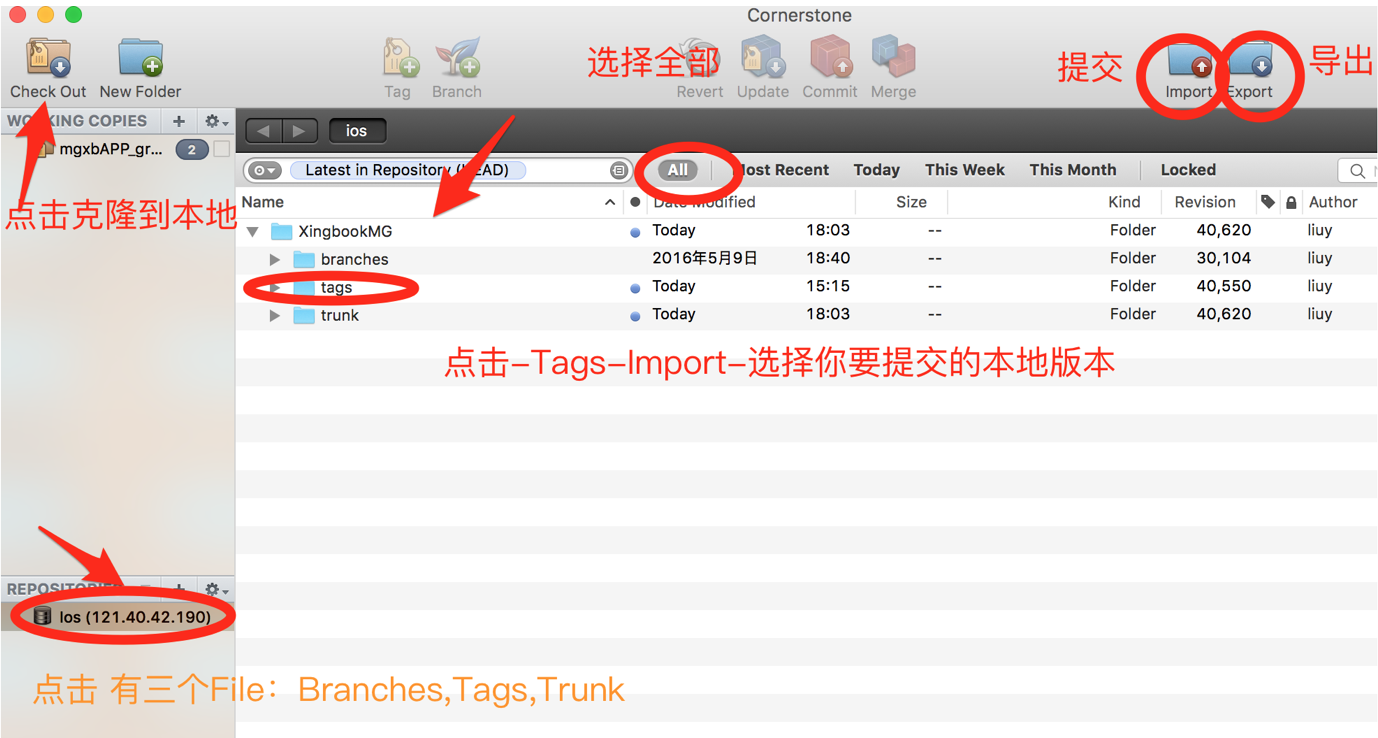This screenshot has width=1378, height=738.
Task: Click the lock icon column header
Action: coord(1291,202)
